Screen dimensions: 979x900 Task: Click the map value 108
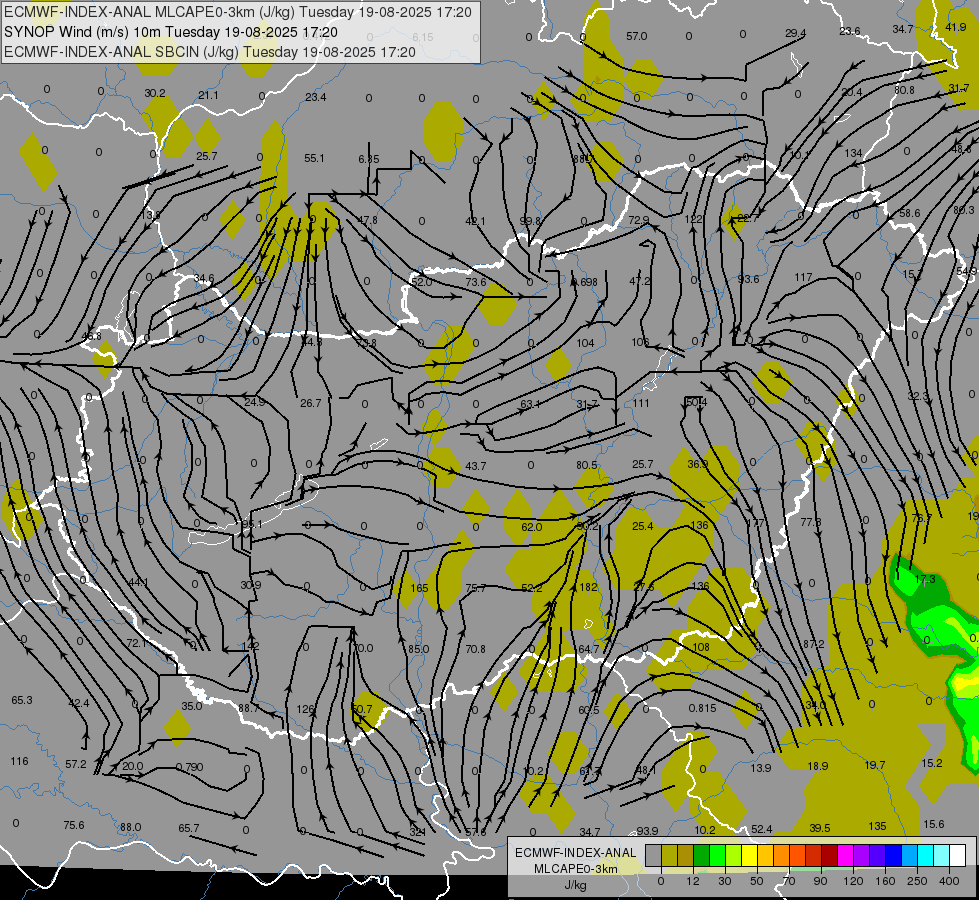click(x=701, y=647)
